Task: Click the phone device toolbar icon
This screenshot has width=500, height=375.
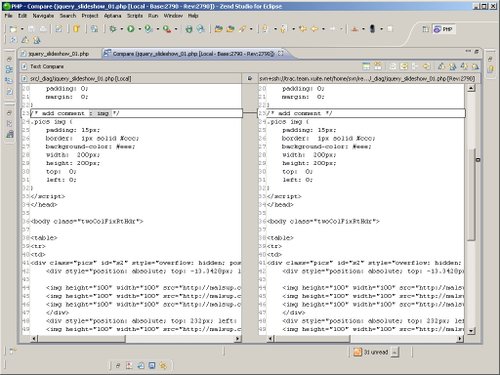Action: click(372, 29)
